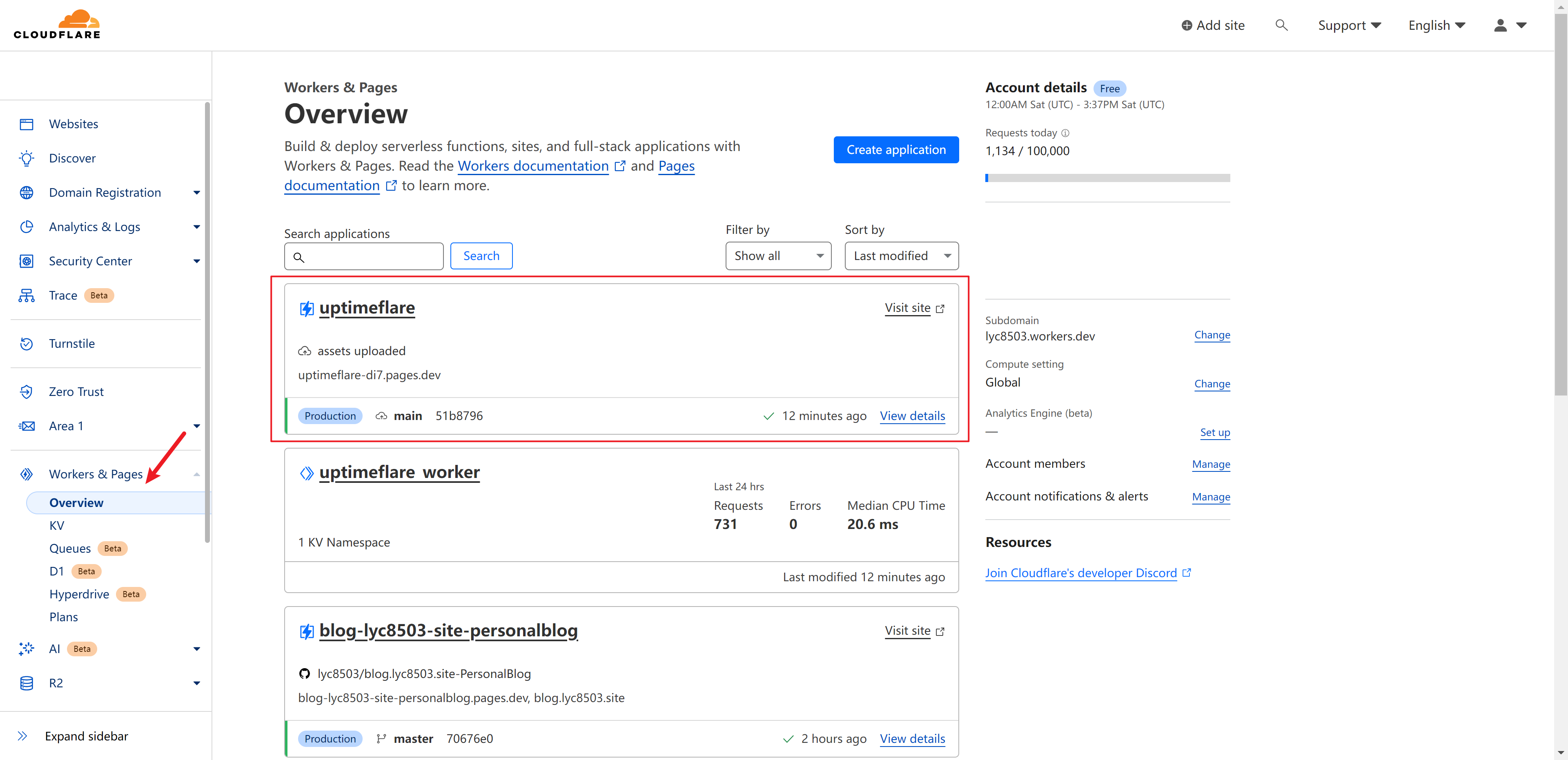Click the Requests today info icon
This screenshot has width=1568, height=760.
pos(1065,133)
